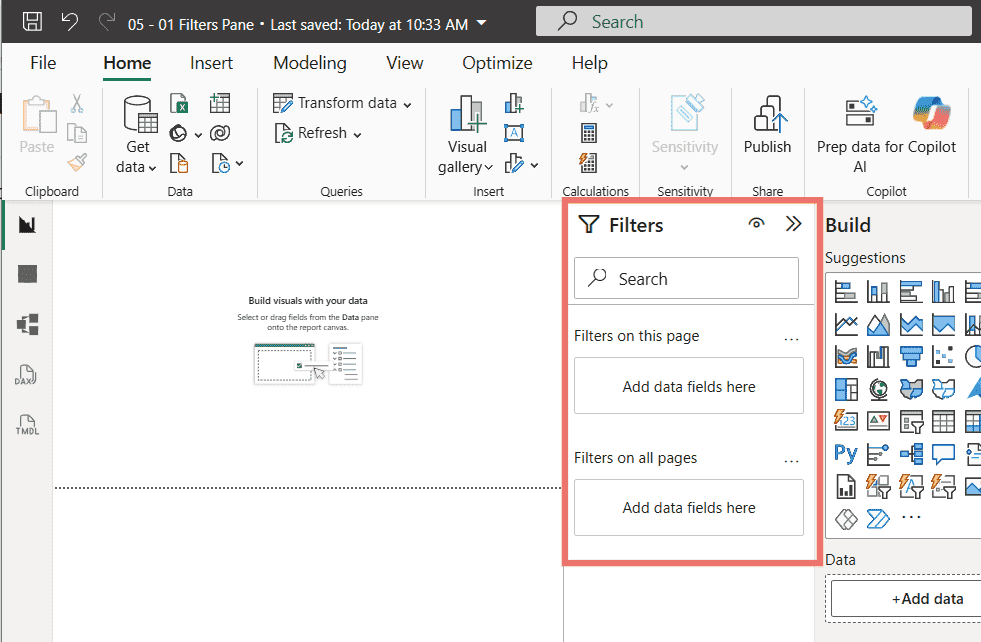Viewport: 981px width, 642px height.
Task: Open TMDL view in left sidebar
Action: (27, 425)
